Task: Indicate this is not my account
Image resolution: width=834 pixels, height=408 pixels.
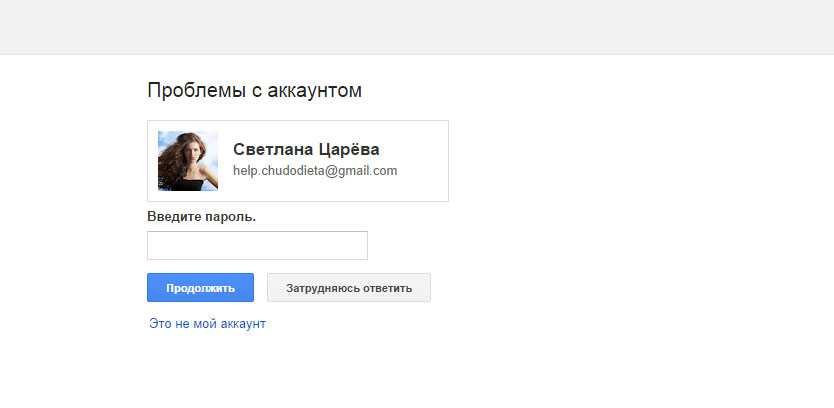Action: 207,324
